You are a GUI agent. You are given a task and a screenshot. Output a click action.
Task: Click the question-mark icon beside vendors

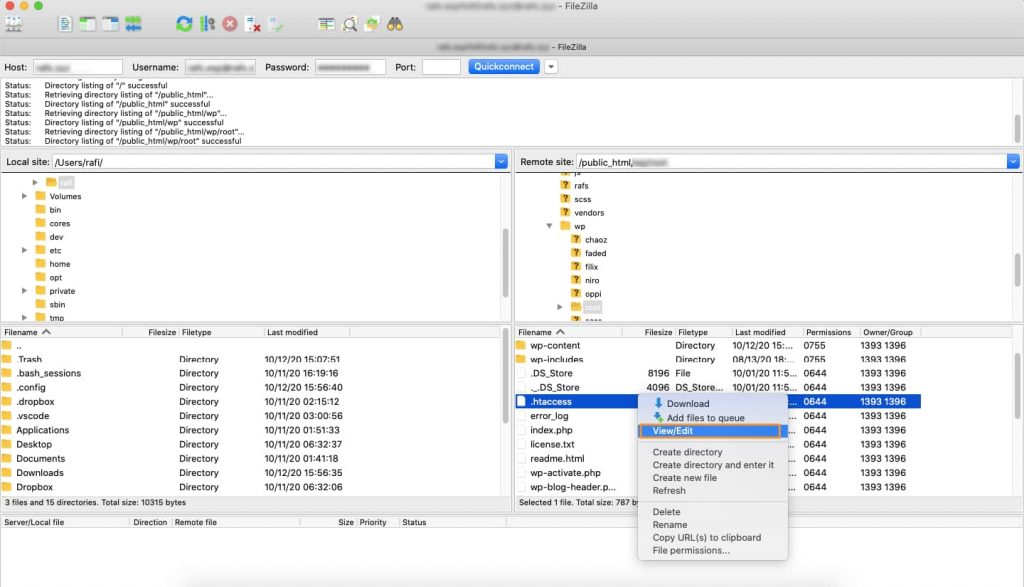pos(565,212)
